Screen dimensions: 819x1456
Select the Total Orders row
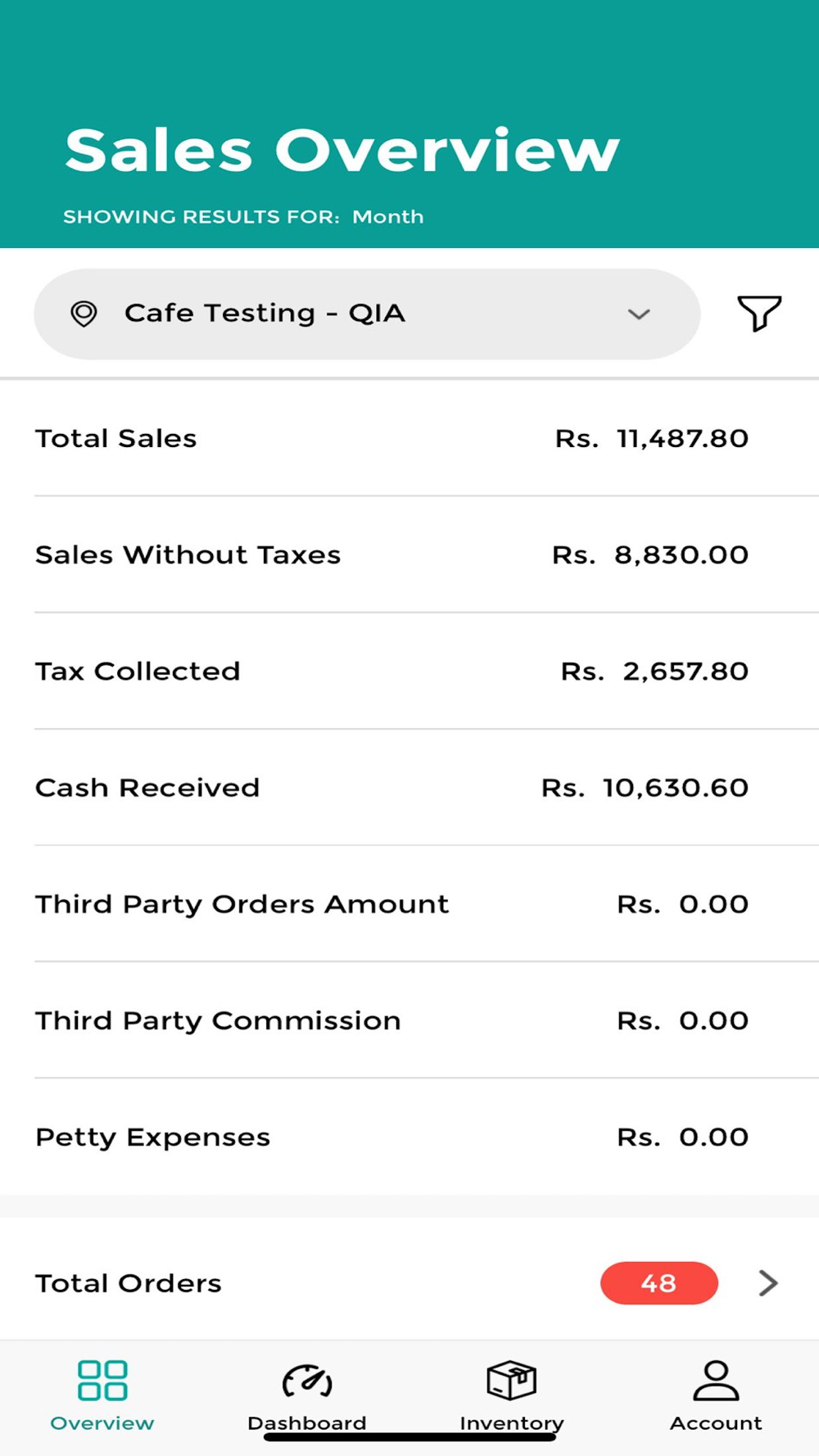[x=409, y=1282]
